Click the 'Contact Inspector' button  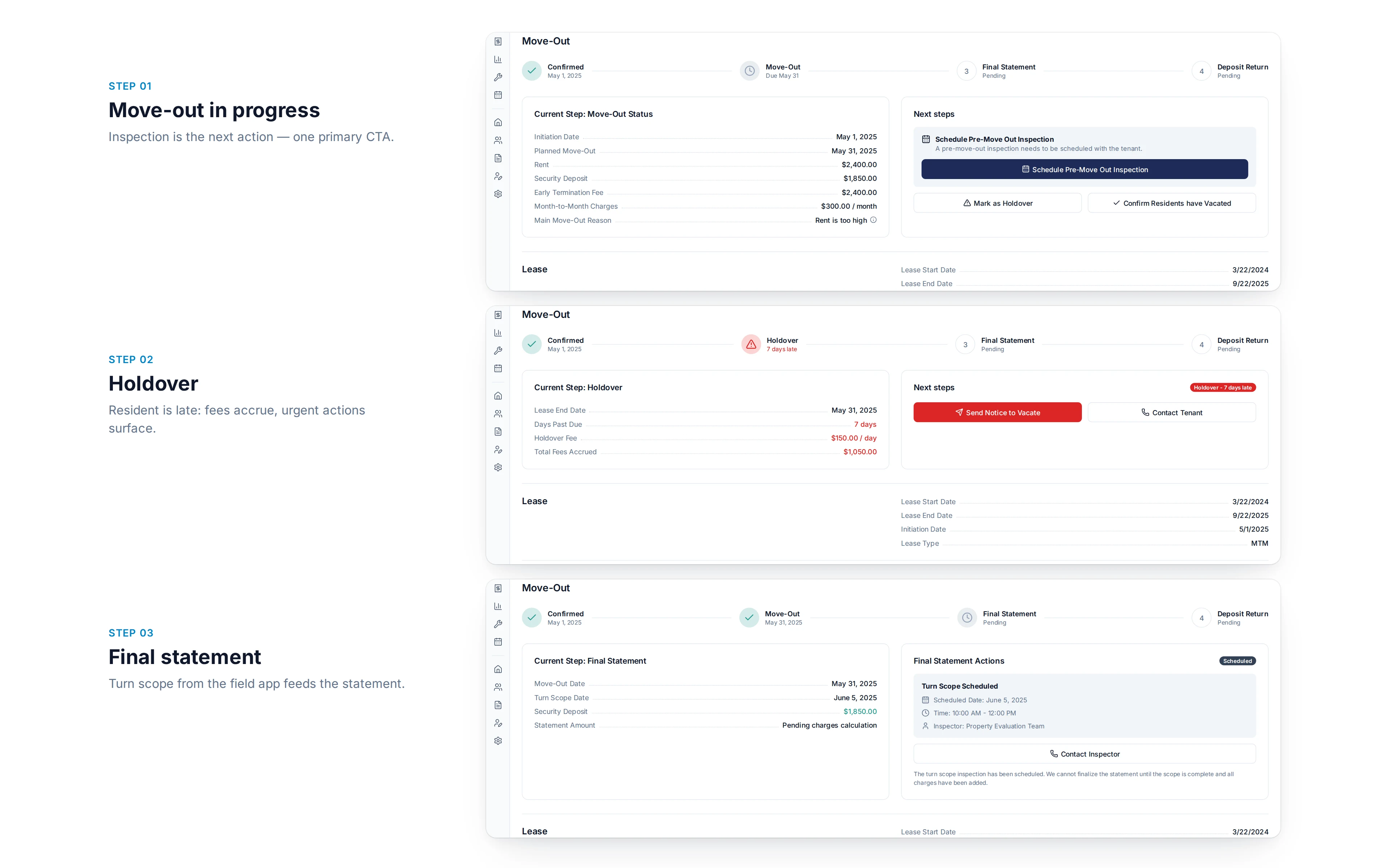(1084, 754)
